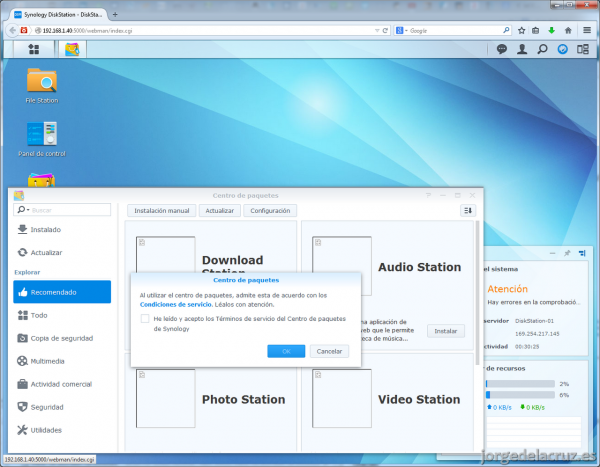
Task: Open the DSM main menu grid icon
Action: 34,49
